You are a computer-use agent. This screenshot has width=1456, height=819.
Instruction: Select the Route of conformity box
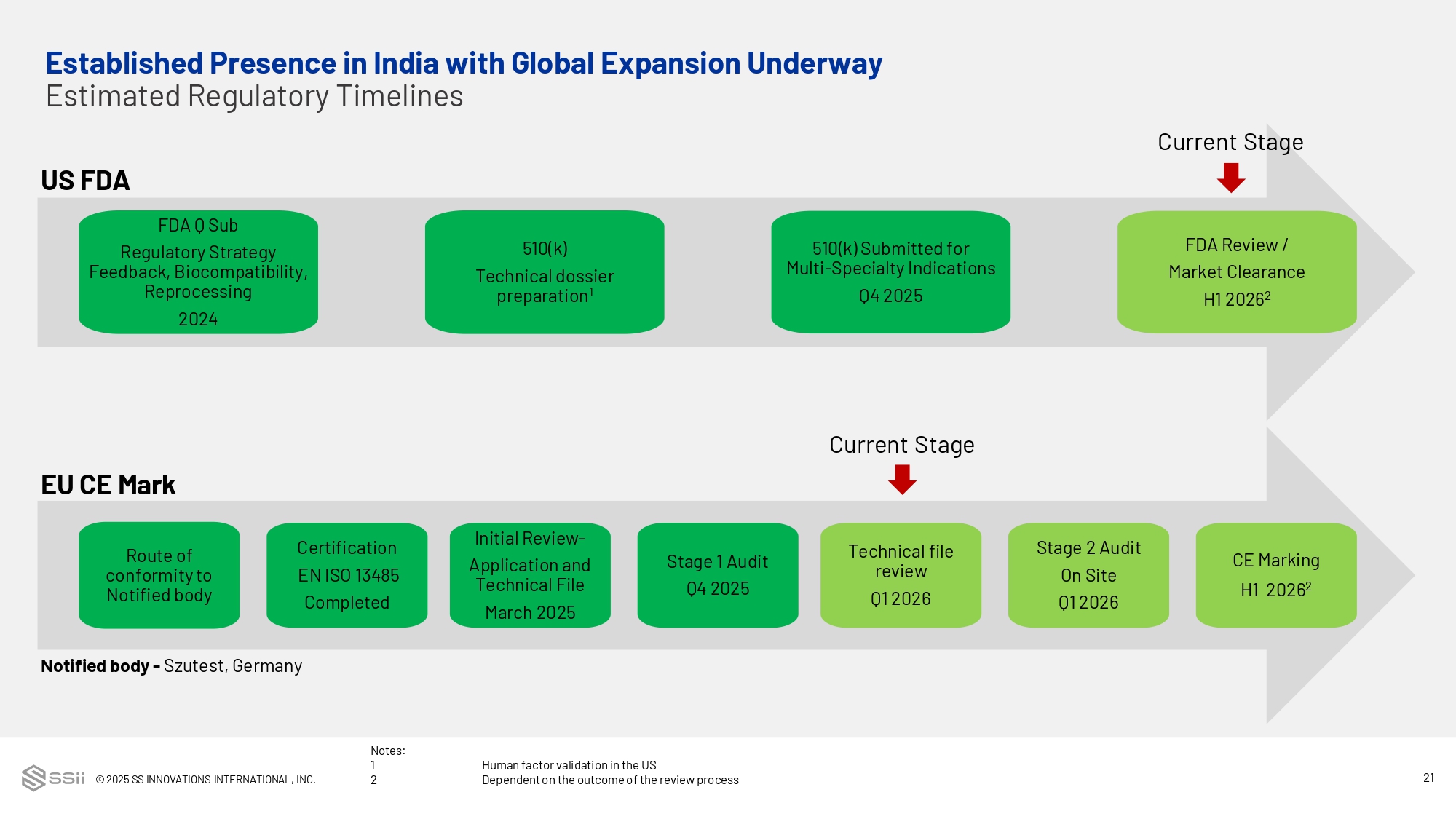click(159, 575)
